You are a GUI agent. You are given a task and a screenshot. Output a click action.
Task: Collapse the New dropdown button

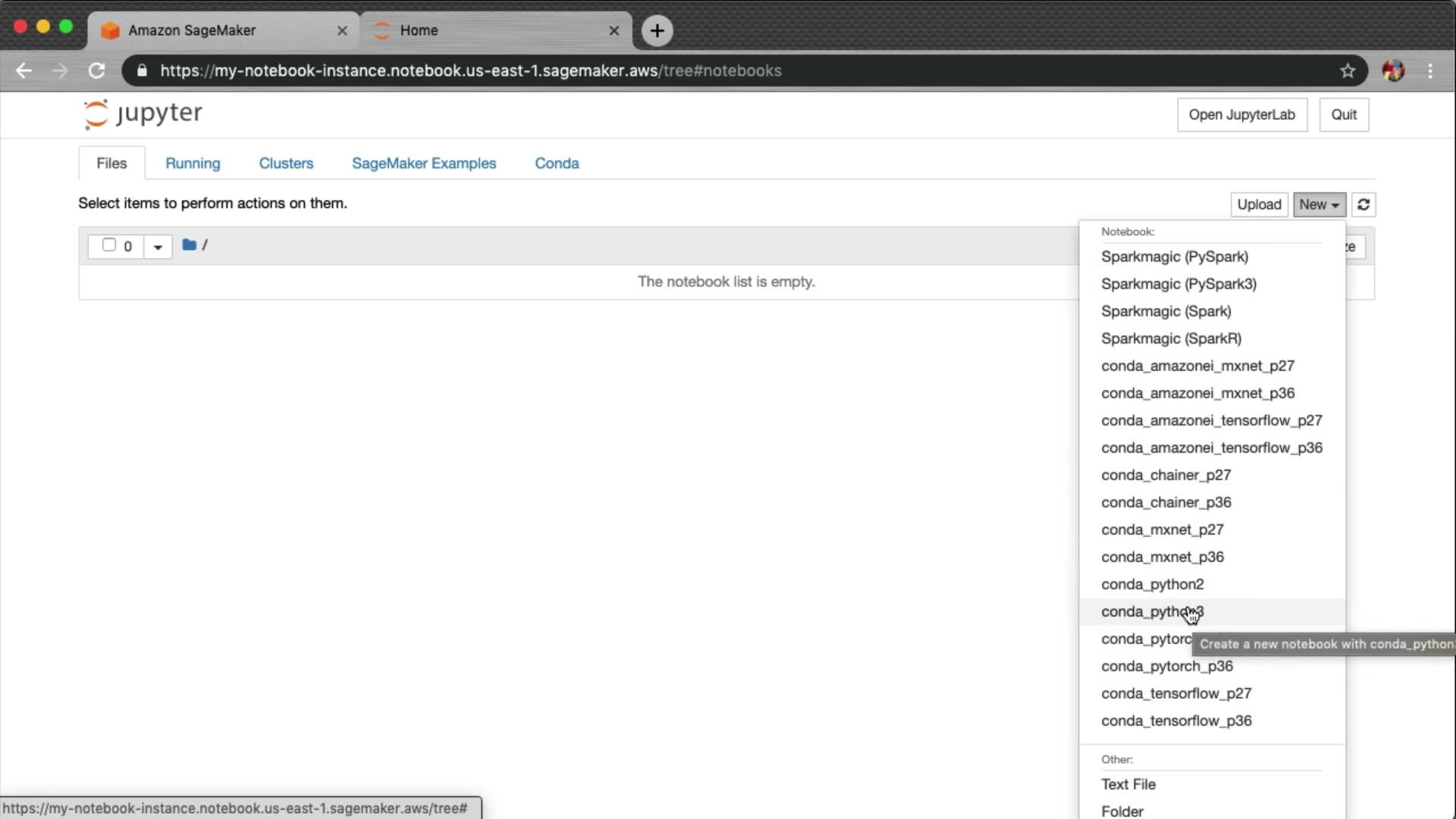click(1319, 205)
